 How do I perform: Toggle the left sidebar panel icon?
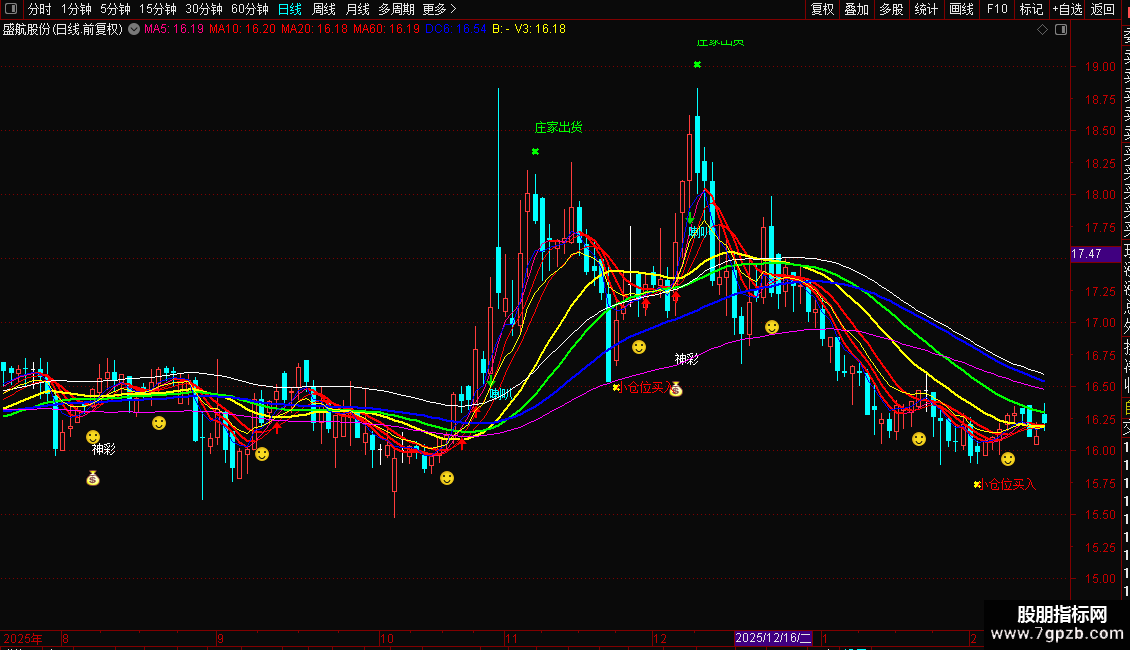click(x=11, y=9)
